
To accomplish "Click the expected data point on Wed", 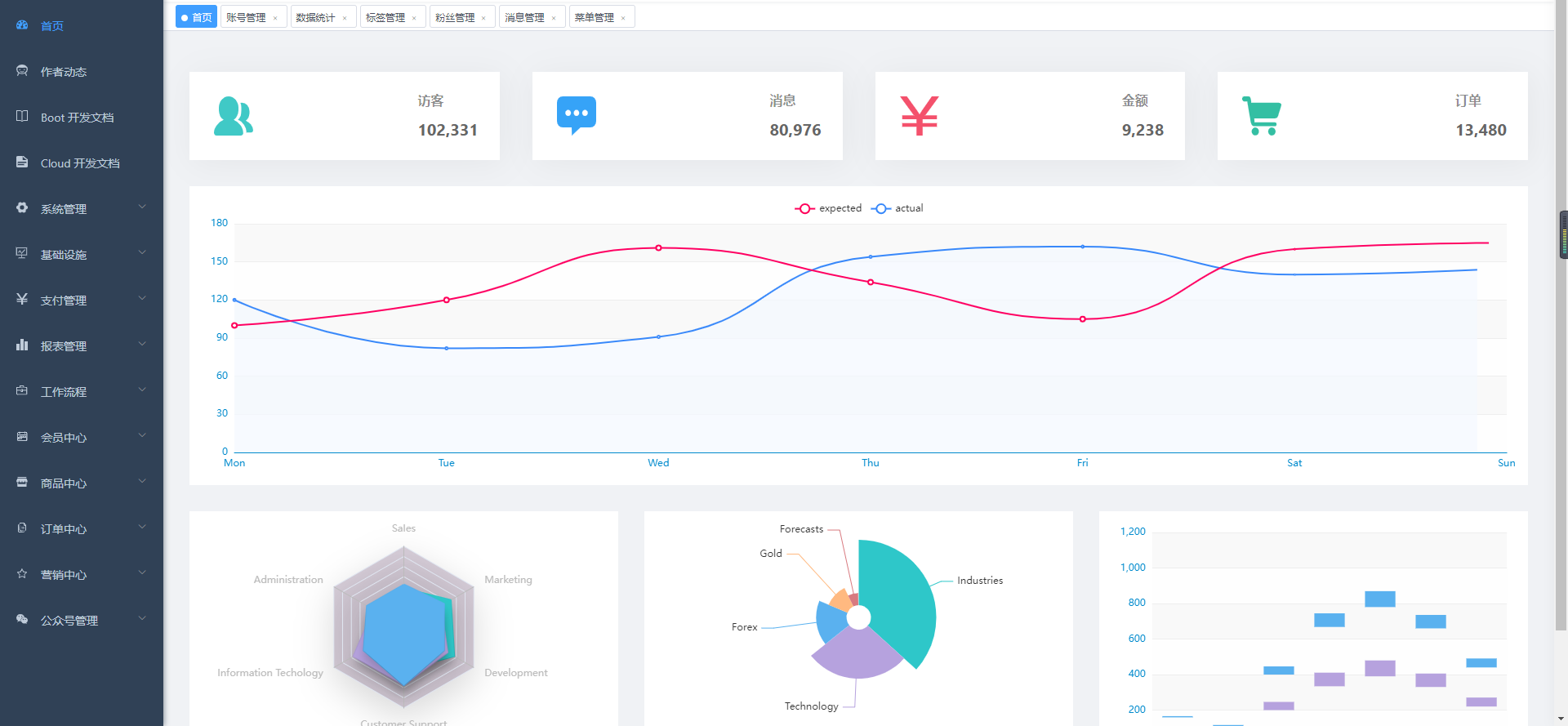I will point(658,247).
